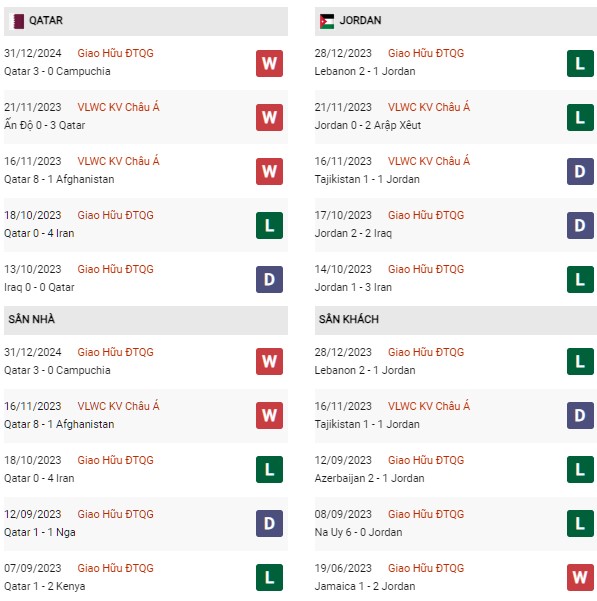Click the Qatar flag icon
Screen dimensions: 597x601
tap(18, 21)
